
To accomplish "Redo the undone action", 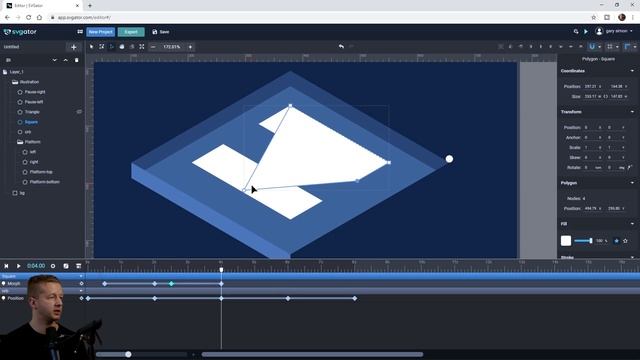I will [x=351, y=47].
